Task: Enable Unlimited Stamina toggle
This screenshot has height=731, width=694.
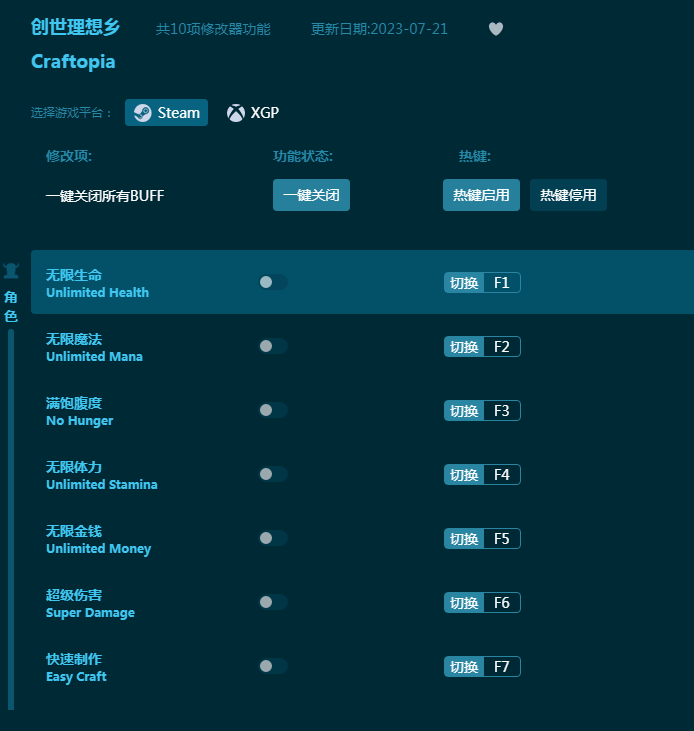Action: tap(273, 474)
